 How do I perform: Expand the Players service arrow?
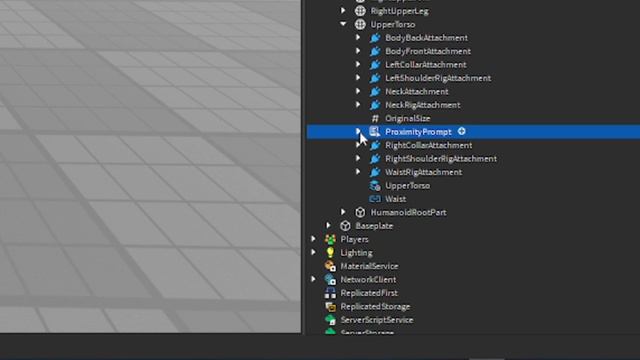tap(313, 239)
